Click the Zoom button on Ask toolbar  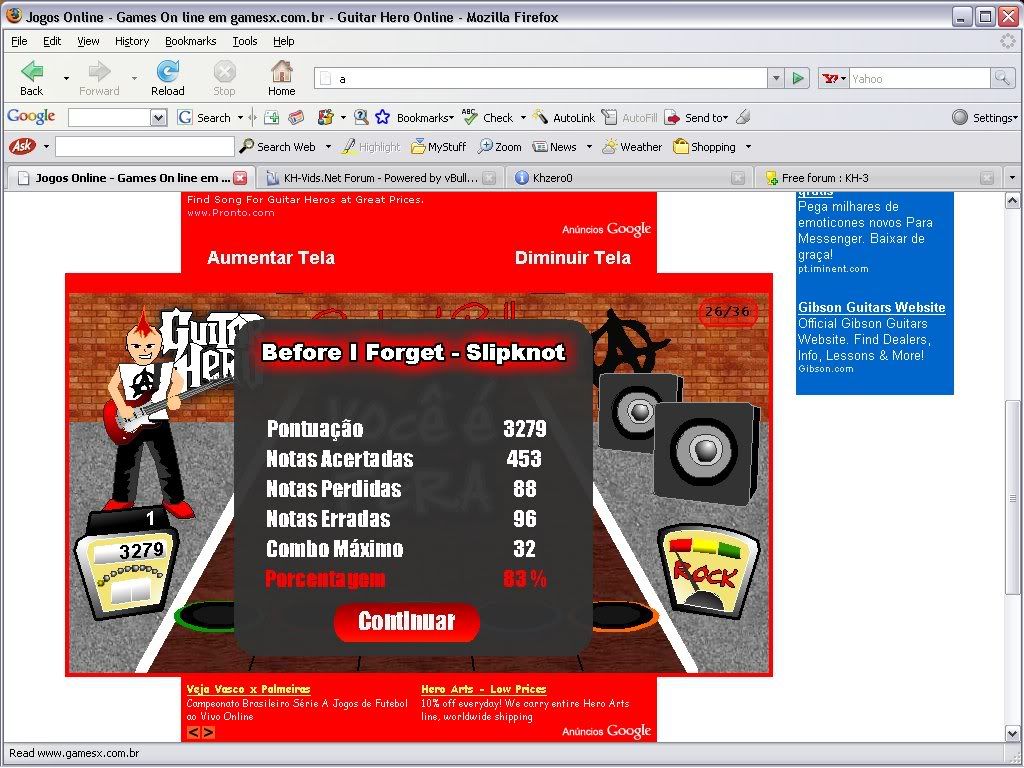(500, 147)
